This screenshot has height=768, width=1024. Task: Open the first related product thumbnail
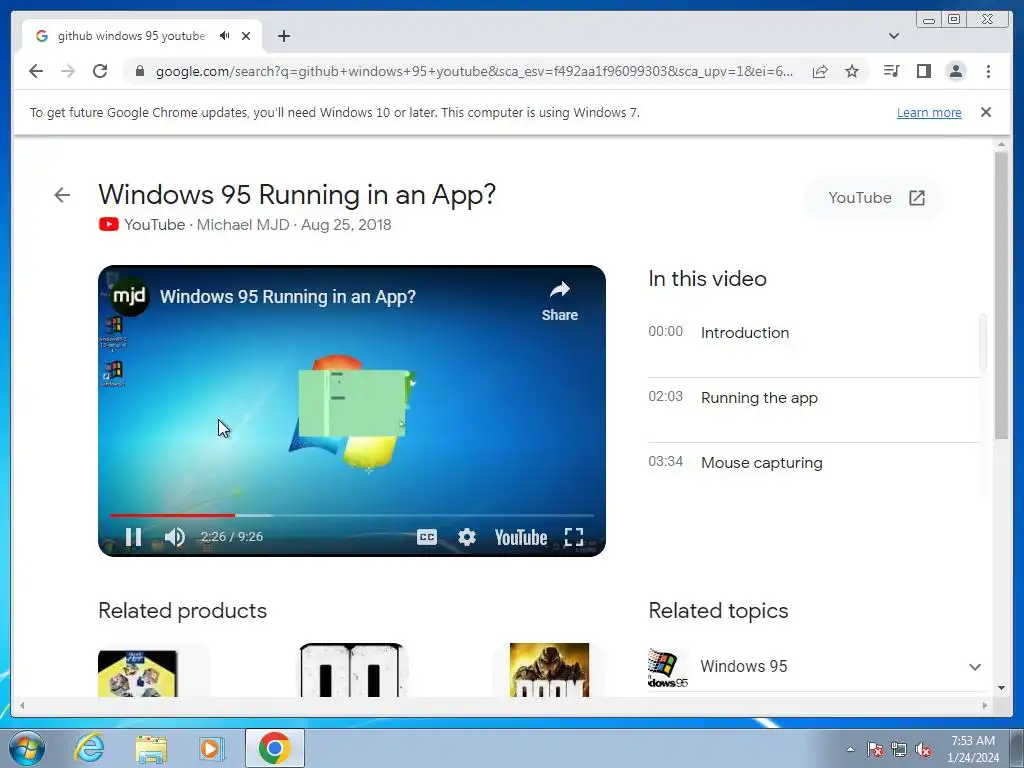coord(137,673)
